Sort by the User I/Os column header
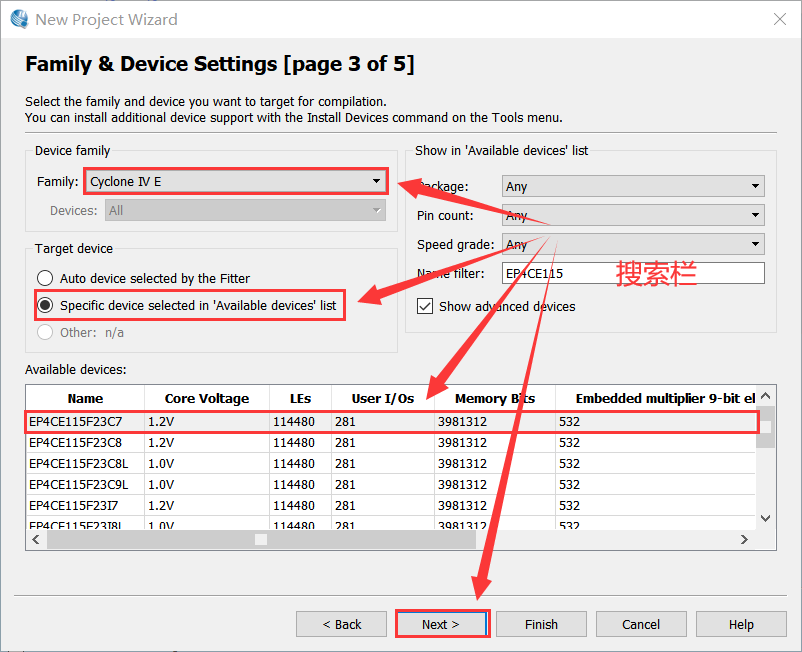Image resolution: width=802 pixels, height=652 pixels. coord(383,398)
